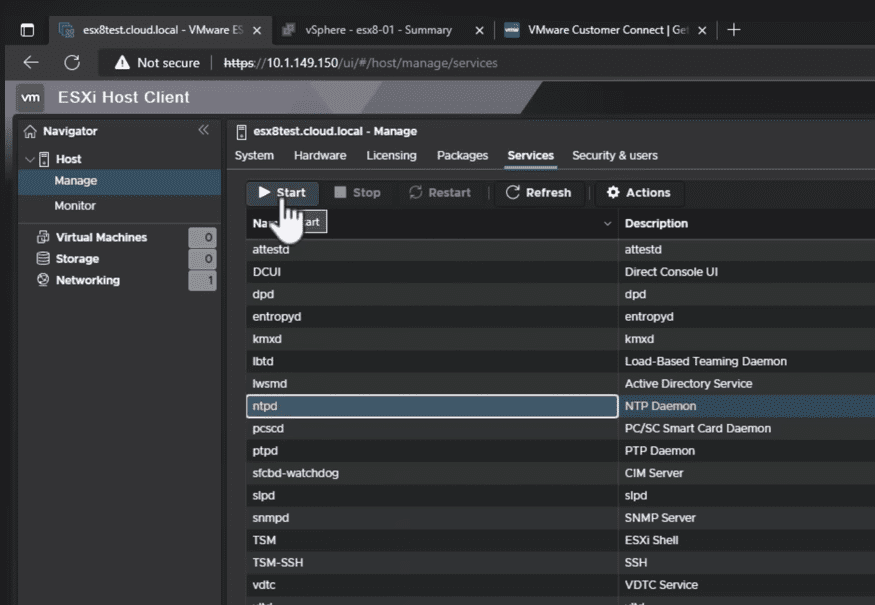The height and width of the screenshot is (605, 875).
Task: Switch to vSphere esx8-01 Summary browser tab
Action: (x=378, y=30)
